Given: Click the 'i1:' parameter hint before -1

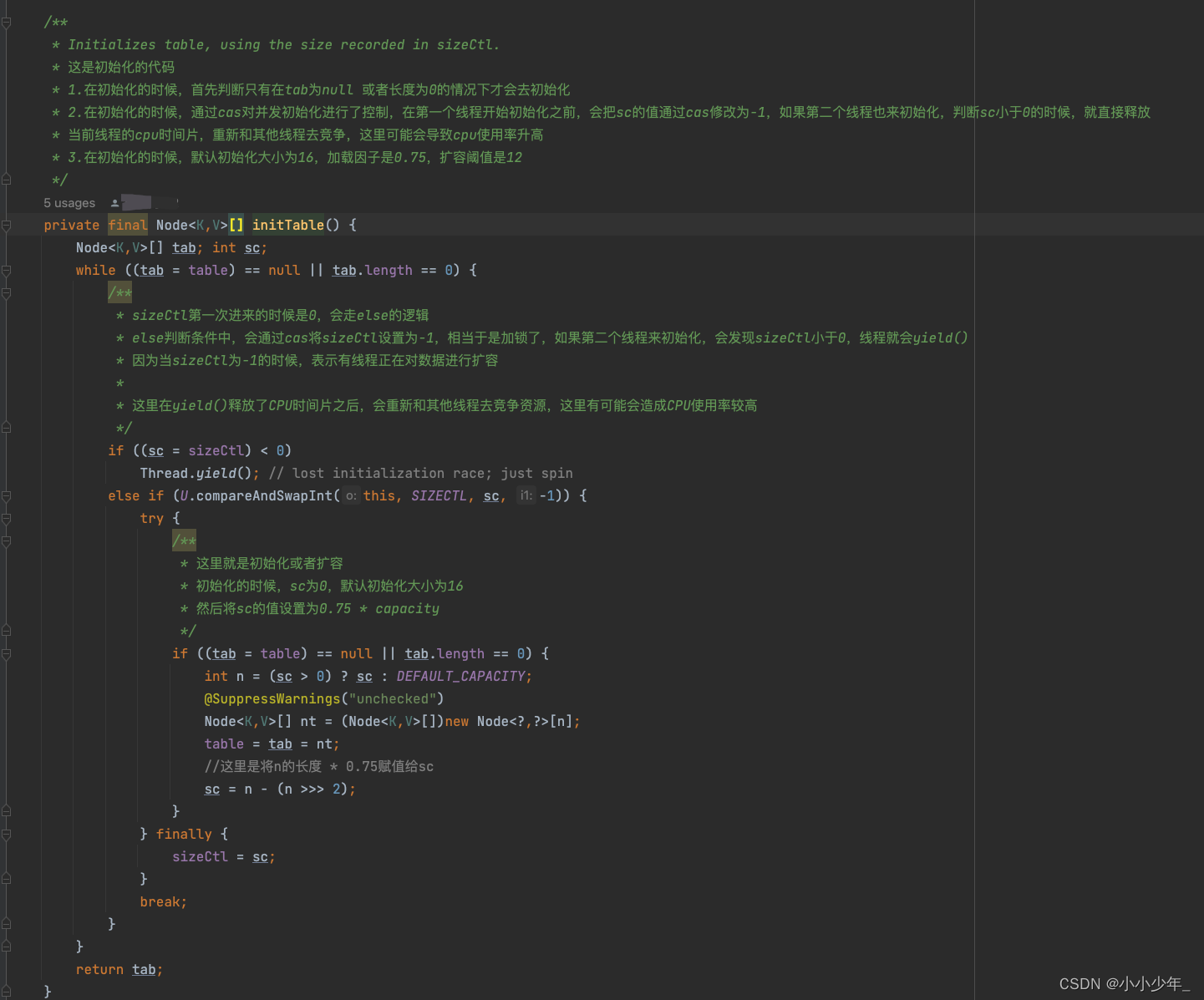Looking at the screenshot, I should click(x=526, y=495).
